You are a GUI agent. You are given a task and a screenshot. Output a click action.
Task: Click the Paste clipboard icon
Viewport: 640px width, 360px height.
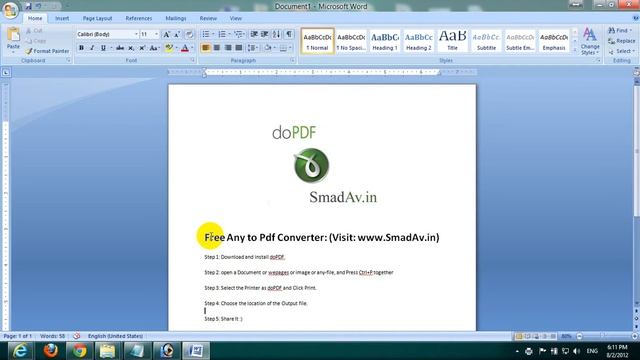[x=13, y=35]
